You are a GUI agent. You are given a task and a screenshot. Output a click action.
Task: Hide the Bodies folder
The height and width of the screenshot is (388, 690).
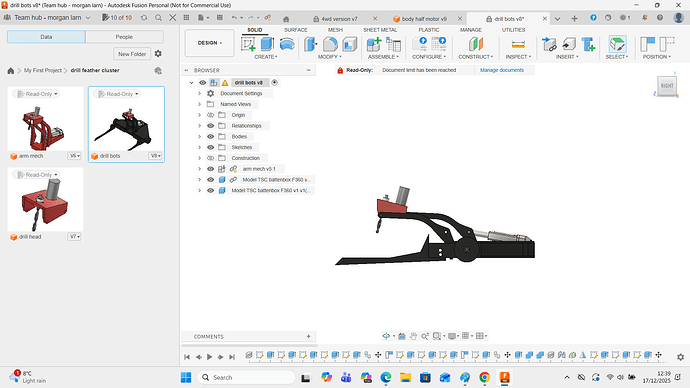(210, 136)
